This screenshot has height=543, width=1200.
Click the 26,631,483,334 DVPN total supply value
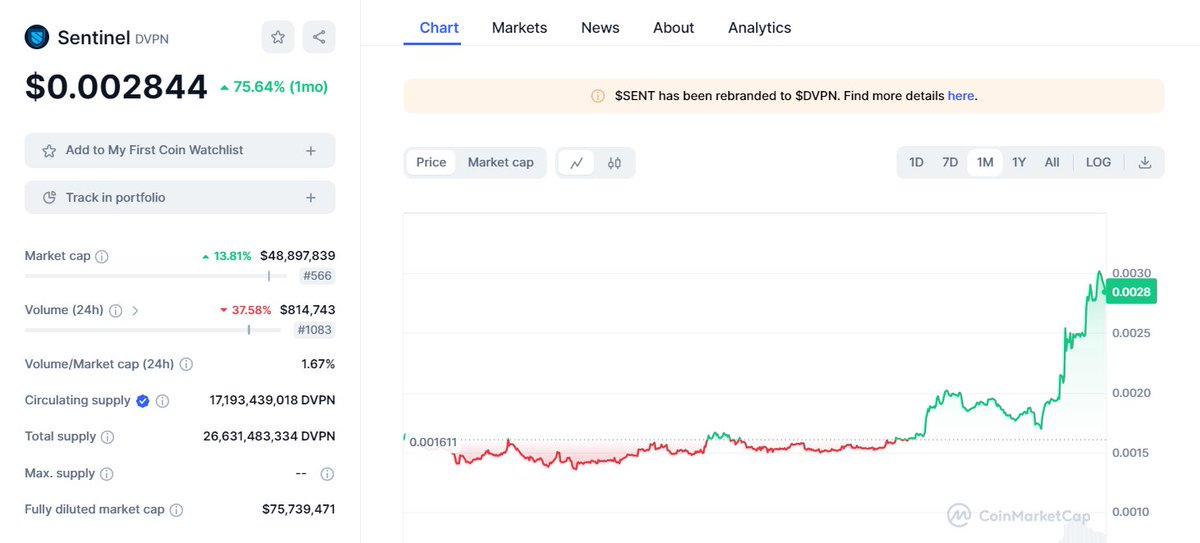point(269,437)
